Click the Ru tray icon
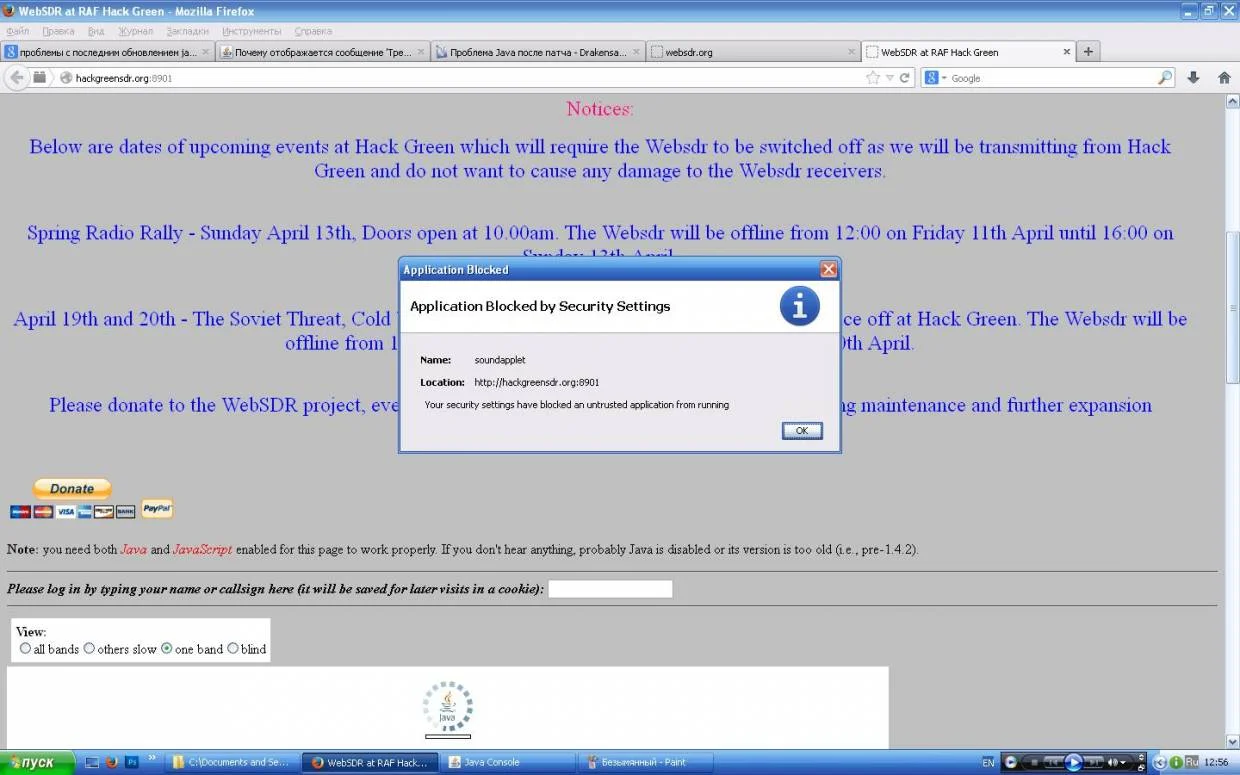The image size is (1240, 775). 1192,762
